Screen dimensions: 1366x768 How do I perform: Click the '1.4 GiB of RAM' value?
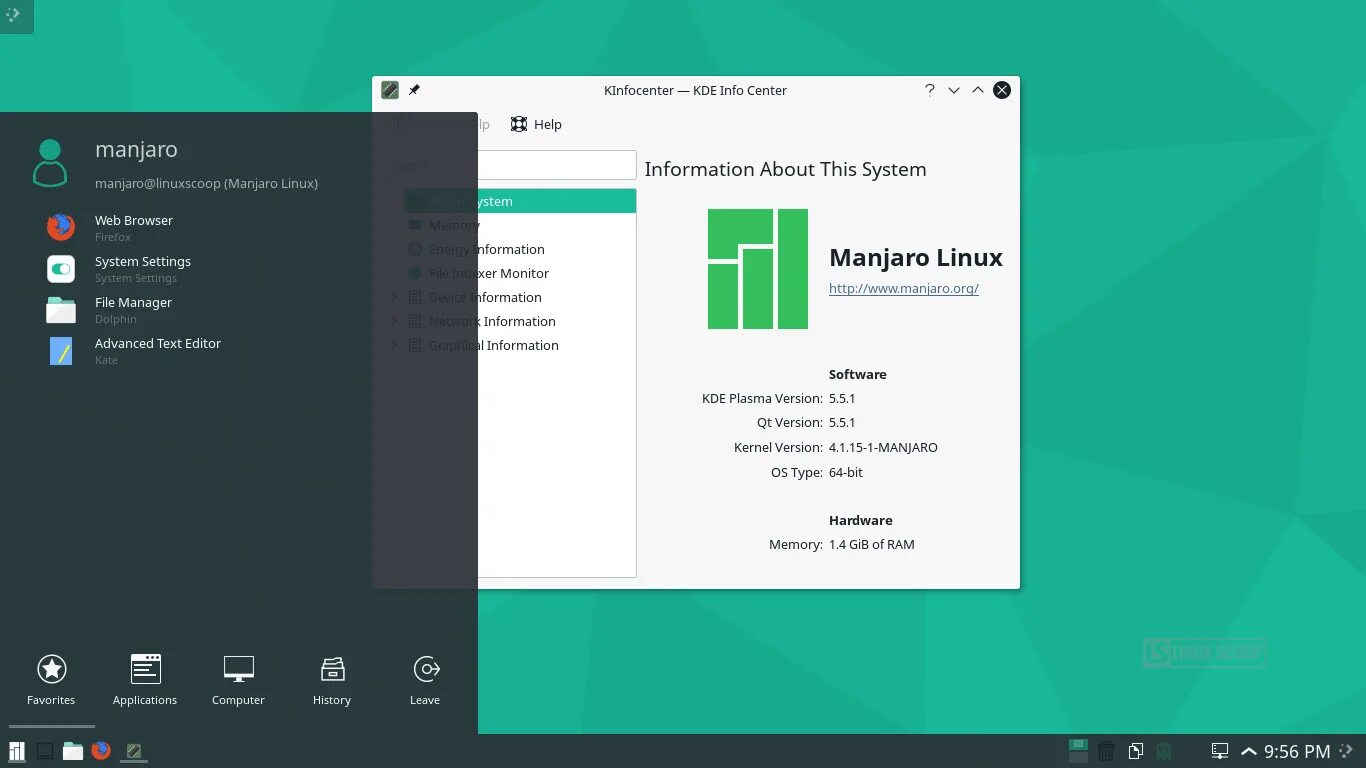click(872, 545)
